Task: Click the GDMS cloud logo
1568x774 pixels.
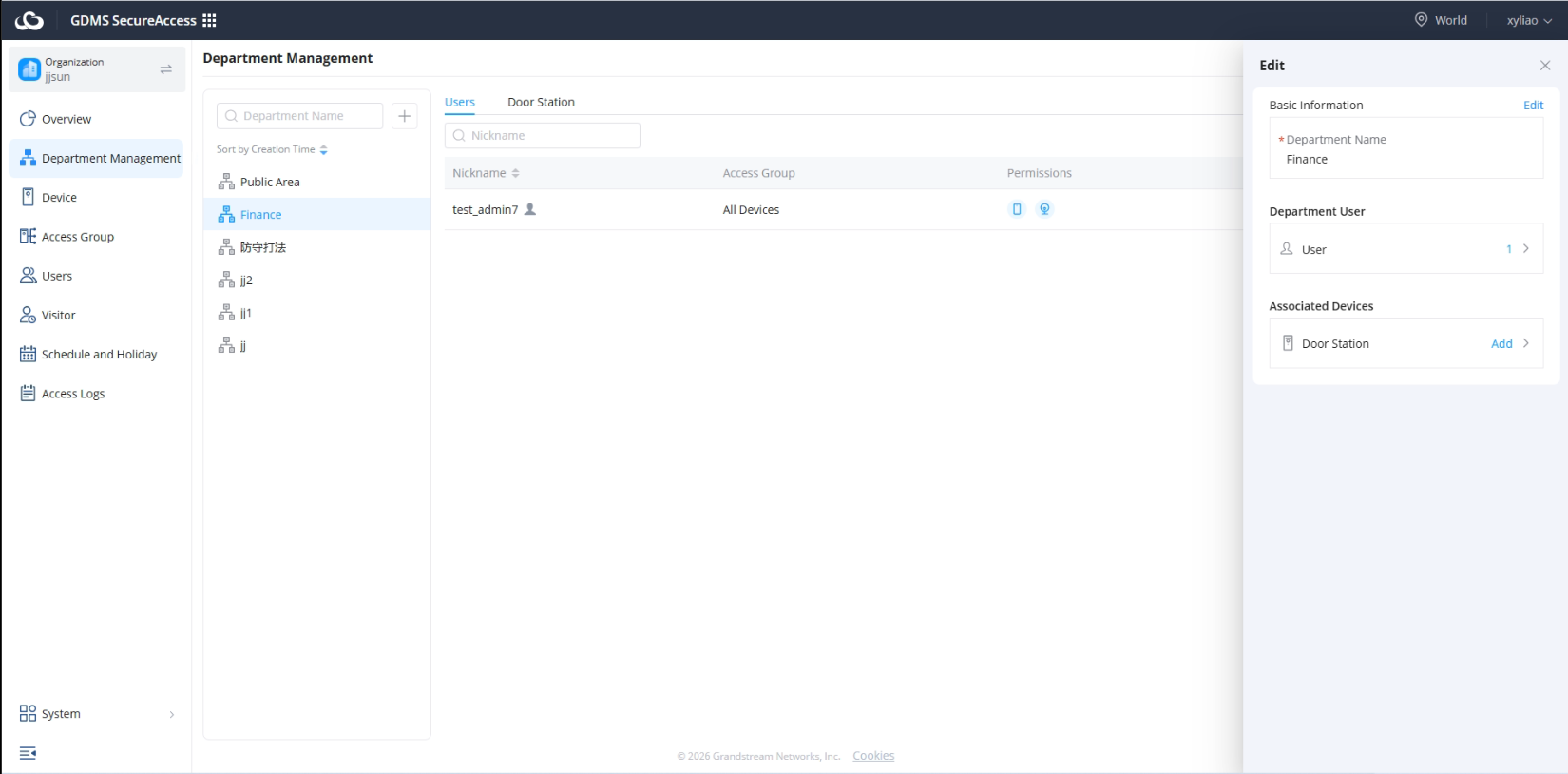Action: pos(29,20)
